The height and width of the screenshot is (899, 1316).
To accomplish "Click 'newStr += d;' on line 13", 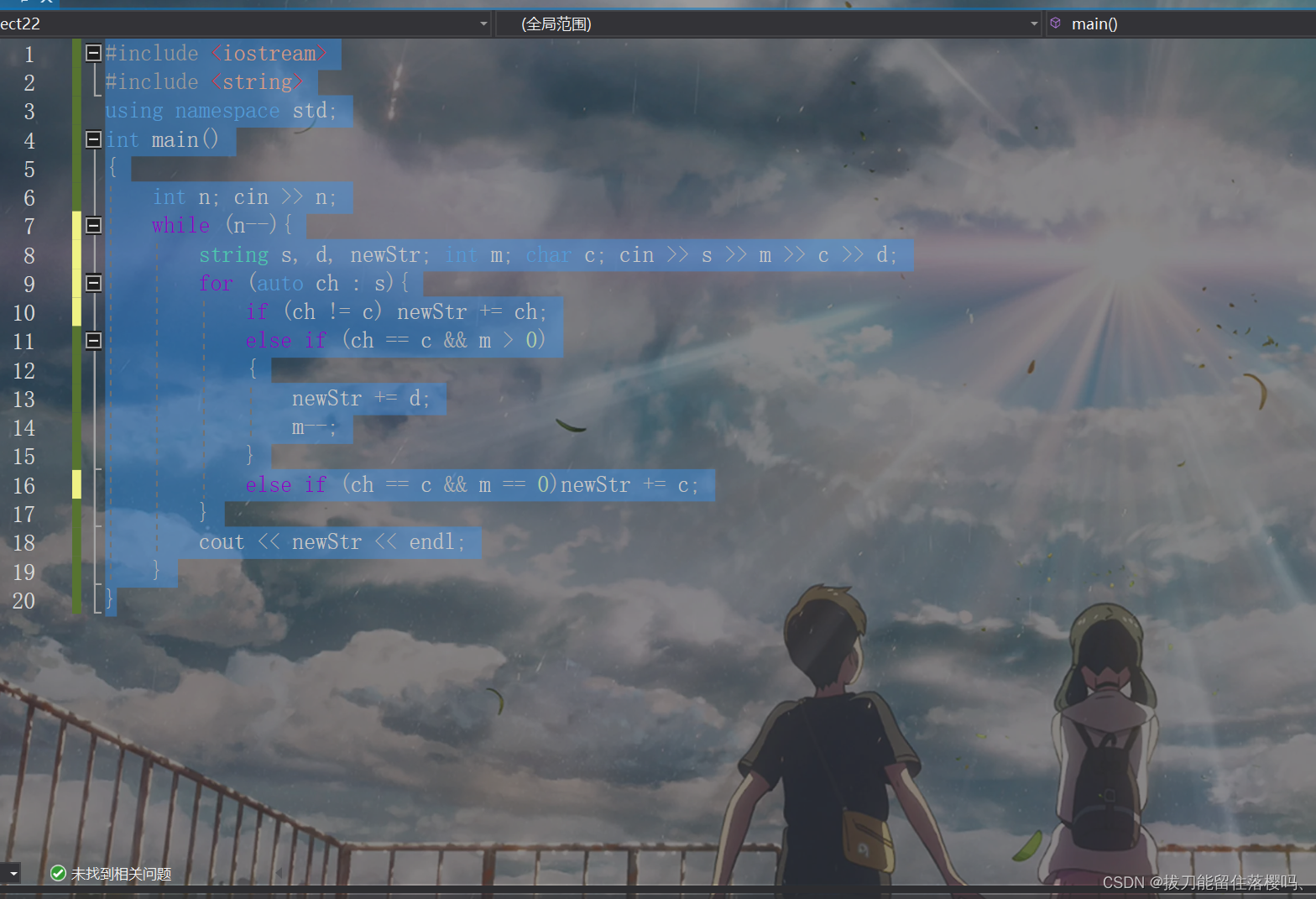I will tap(361, 399).
